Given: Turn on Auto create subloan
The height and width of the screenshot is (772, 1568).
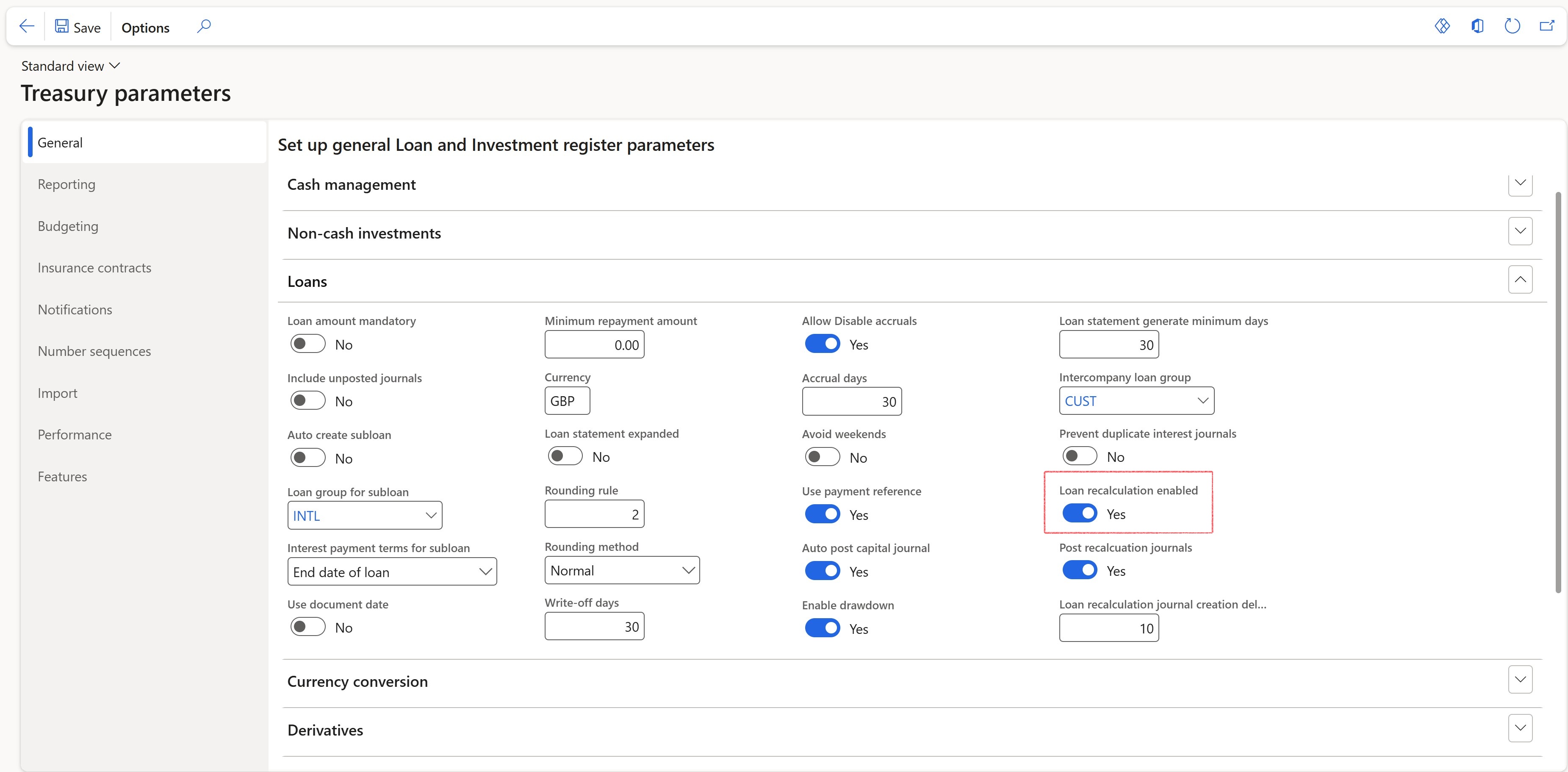Looking at the screenshot, I should coord(308,458).
